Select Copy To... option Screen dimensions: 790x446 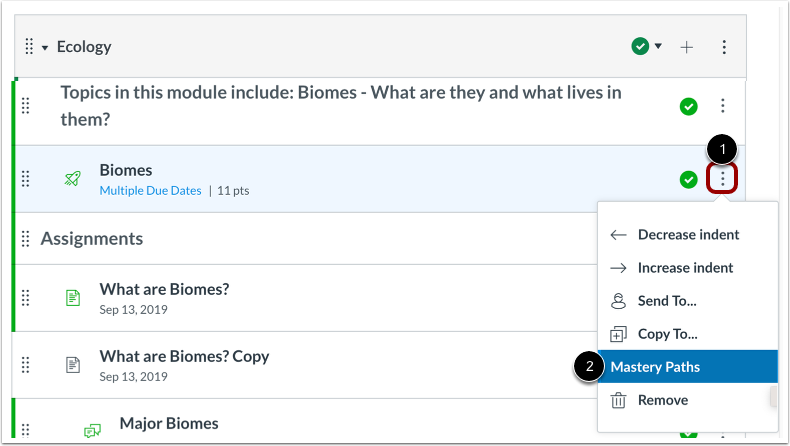[x=667, y=334]
